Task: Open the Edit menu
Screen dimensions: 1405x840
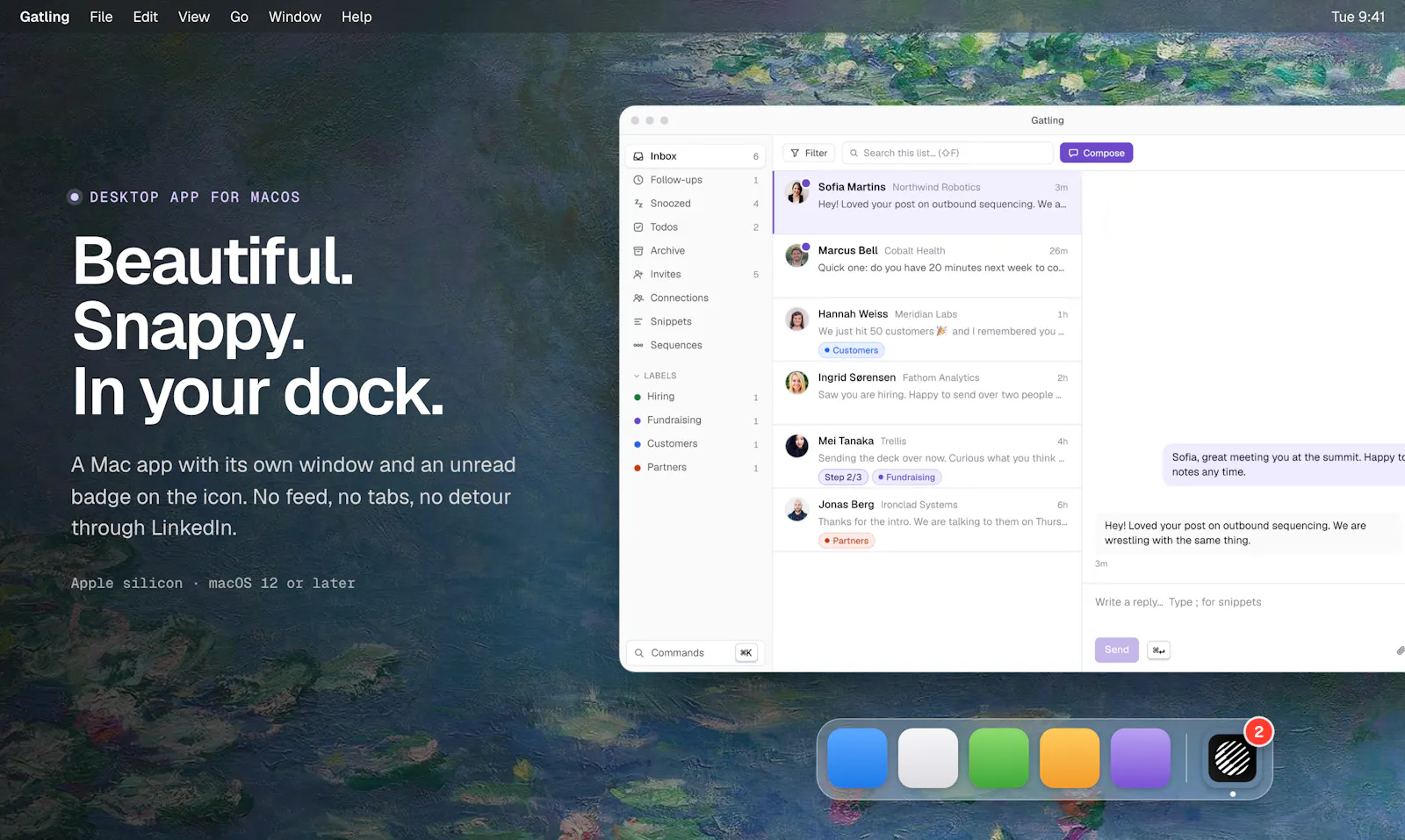Action: coord(146,17)
